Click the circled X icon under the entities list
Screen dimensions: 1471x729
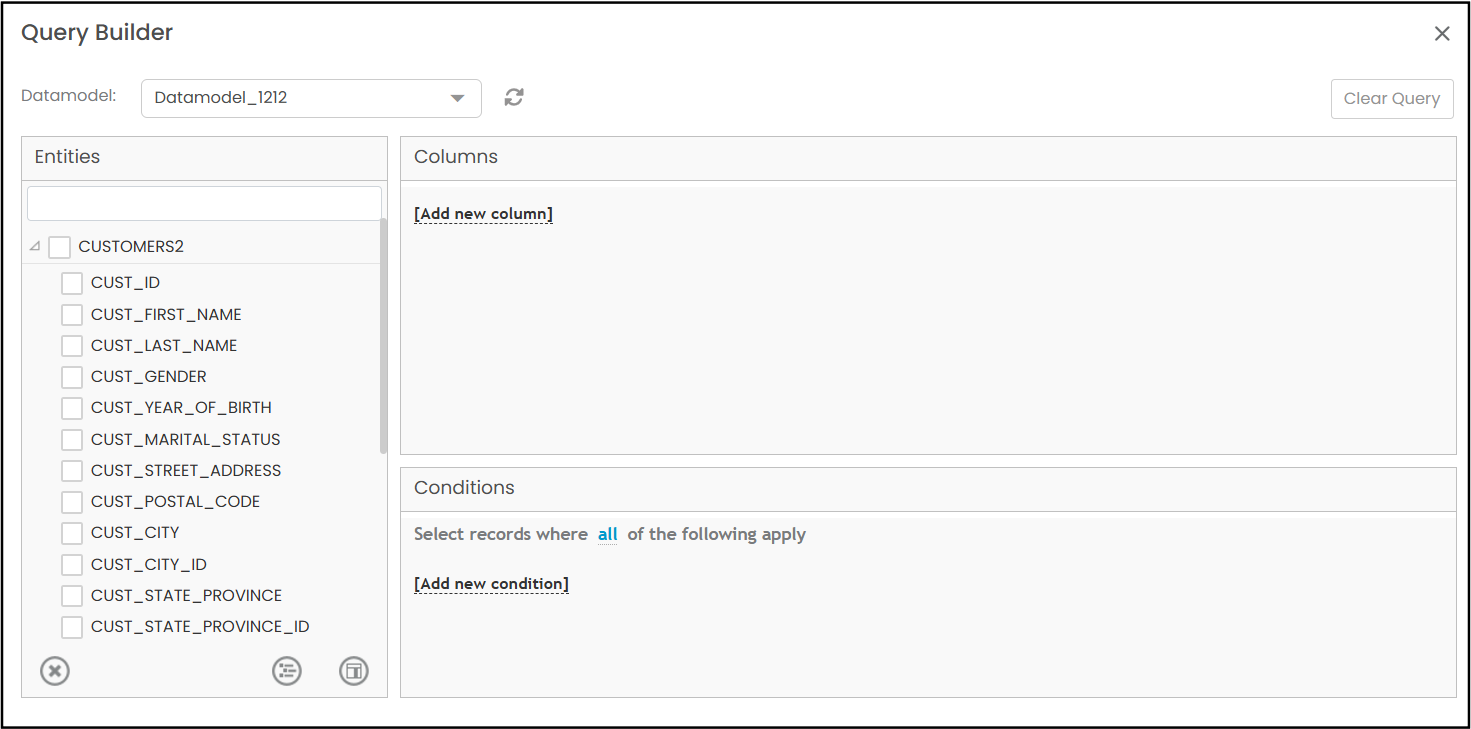point(55,671)
